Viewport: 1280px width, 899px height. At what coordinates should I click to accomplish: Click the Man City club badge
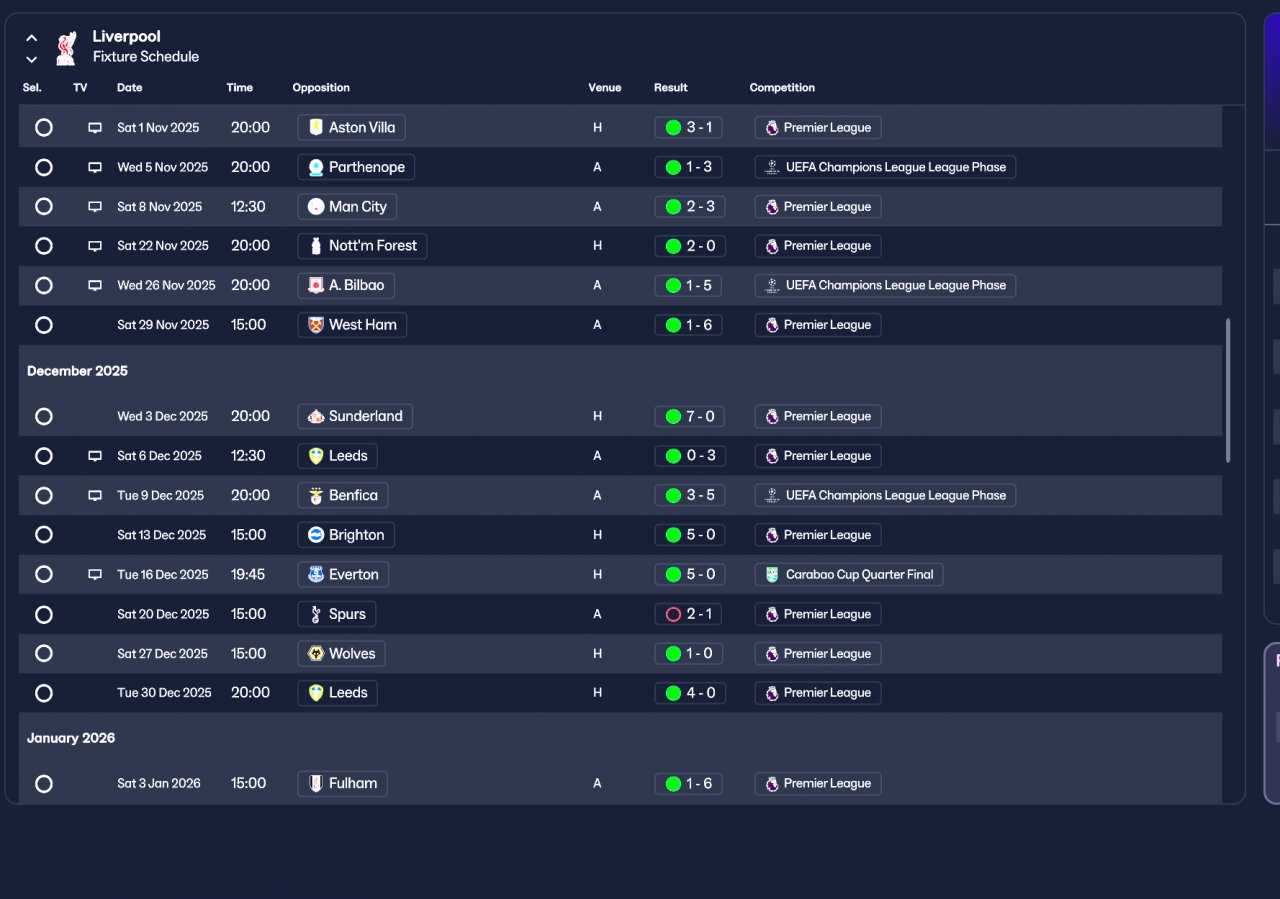coord(316,207)
